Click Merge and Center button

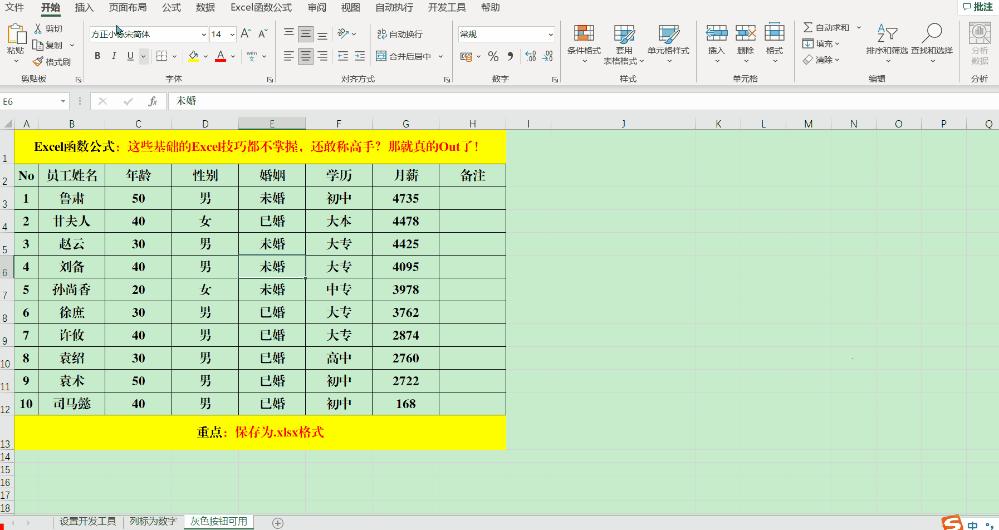[404, 56]
